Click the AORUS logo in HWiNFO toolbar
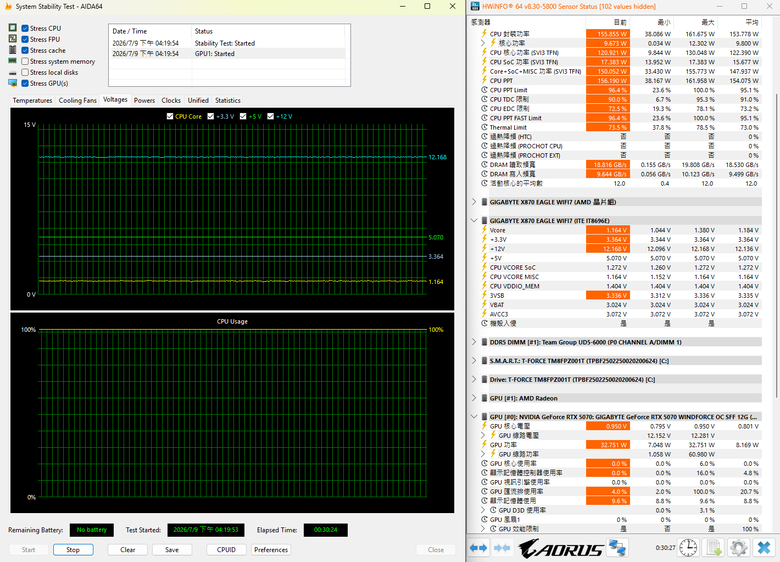The height and width of the screenshot is (562, 780). click(561, 549)
